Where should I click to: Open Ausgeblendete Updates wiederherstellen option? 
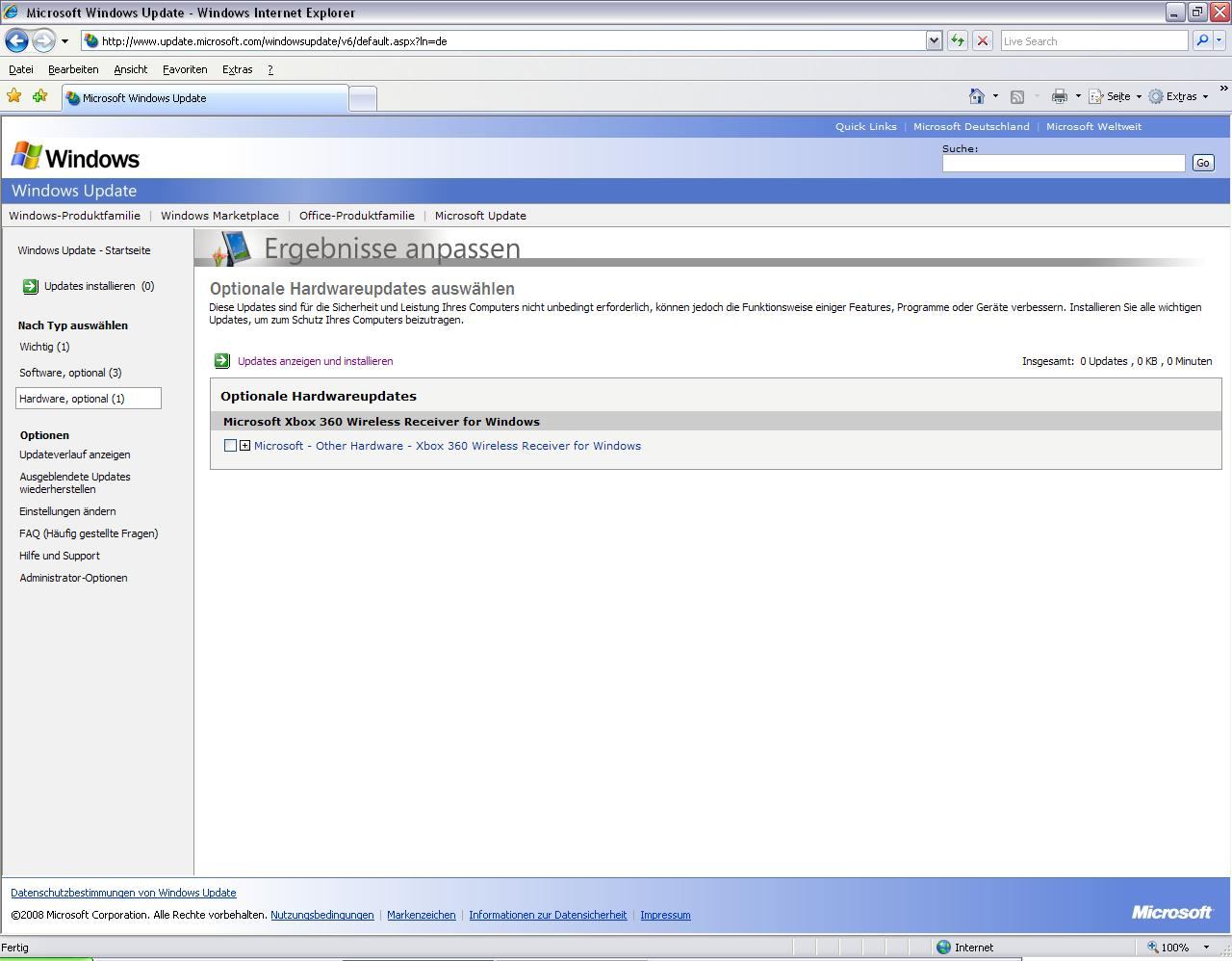[x=75, y=482]
